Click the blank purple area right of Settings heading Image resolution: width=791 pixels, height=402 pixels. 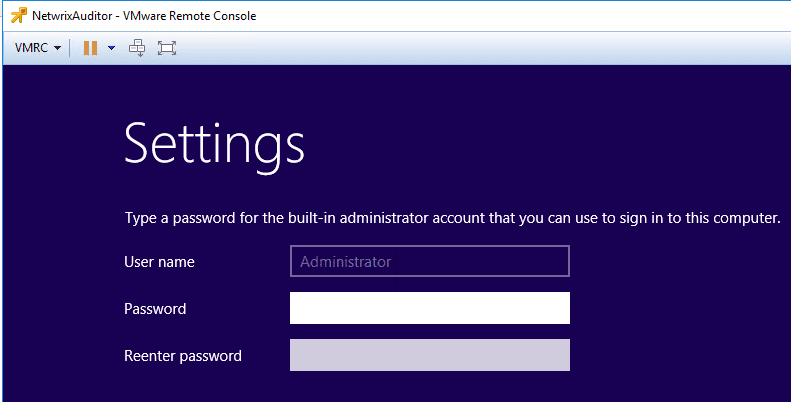point(550,145)
